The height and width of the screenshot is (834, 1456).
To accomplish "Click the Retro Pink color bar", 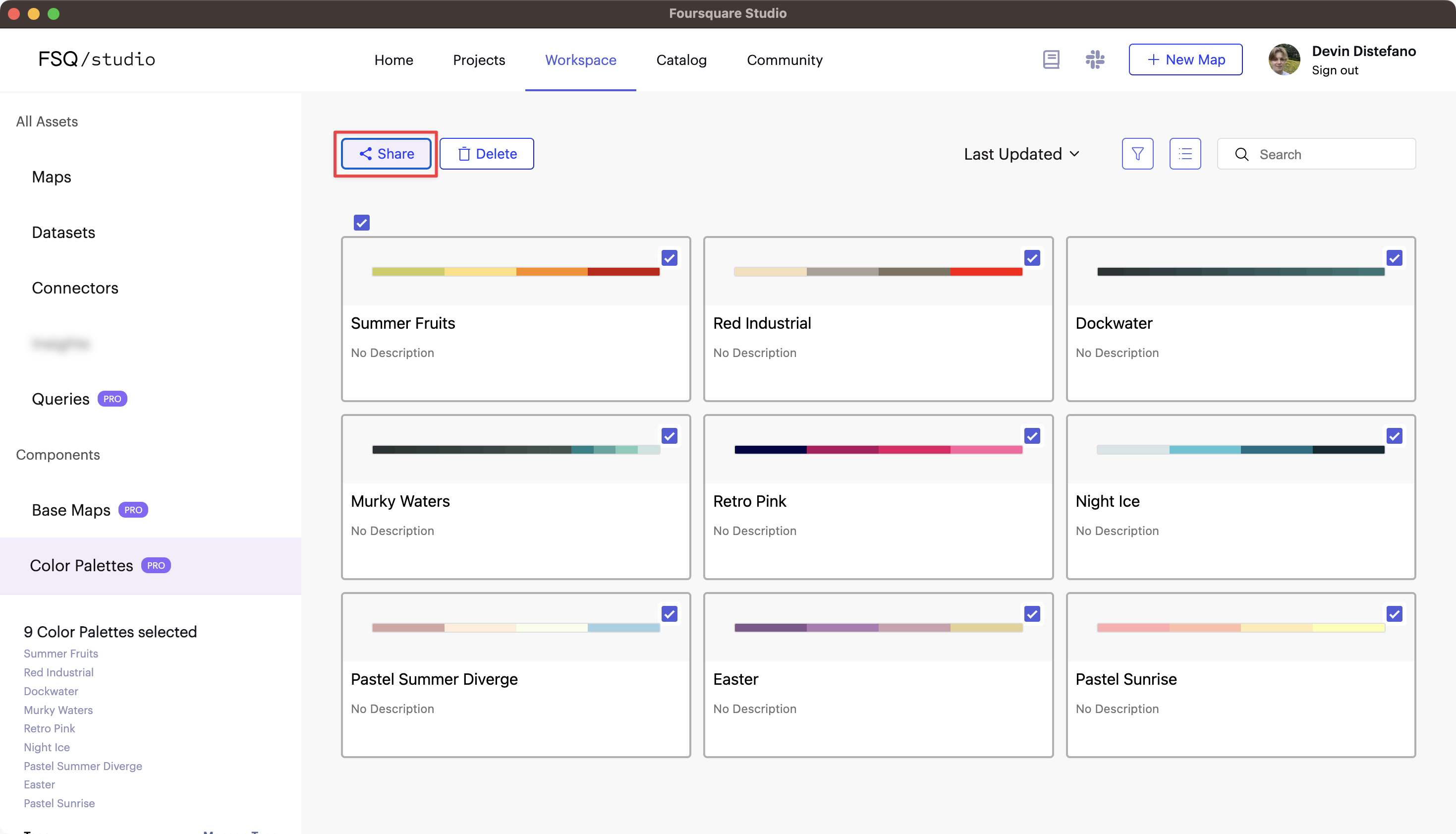I will (x=878, y=450).
